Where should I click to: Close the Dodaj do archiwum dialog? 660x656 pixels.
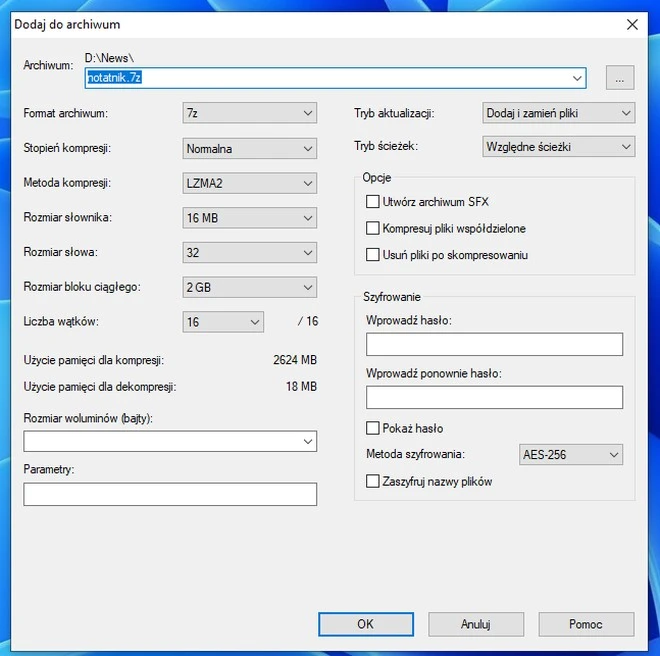click(632, 24)
